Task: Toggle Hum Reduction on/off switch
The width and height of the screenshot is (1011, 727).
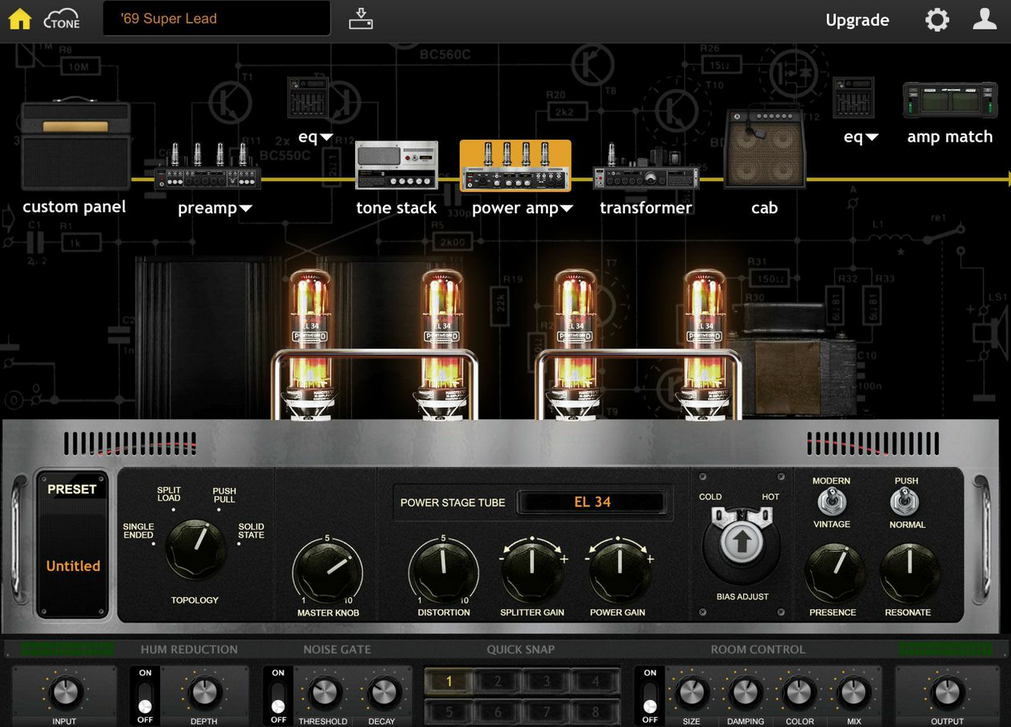Action: point(145,697)
